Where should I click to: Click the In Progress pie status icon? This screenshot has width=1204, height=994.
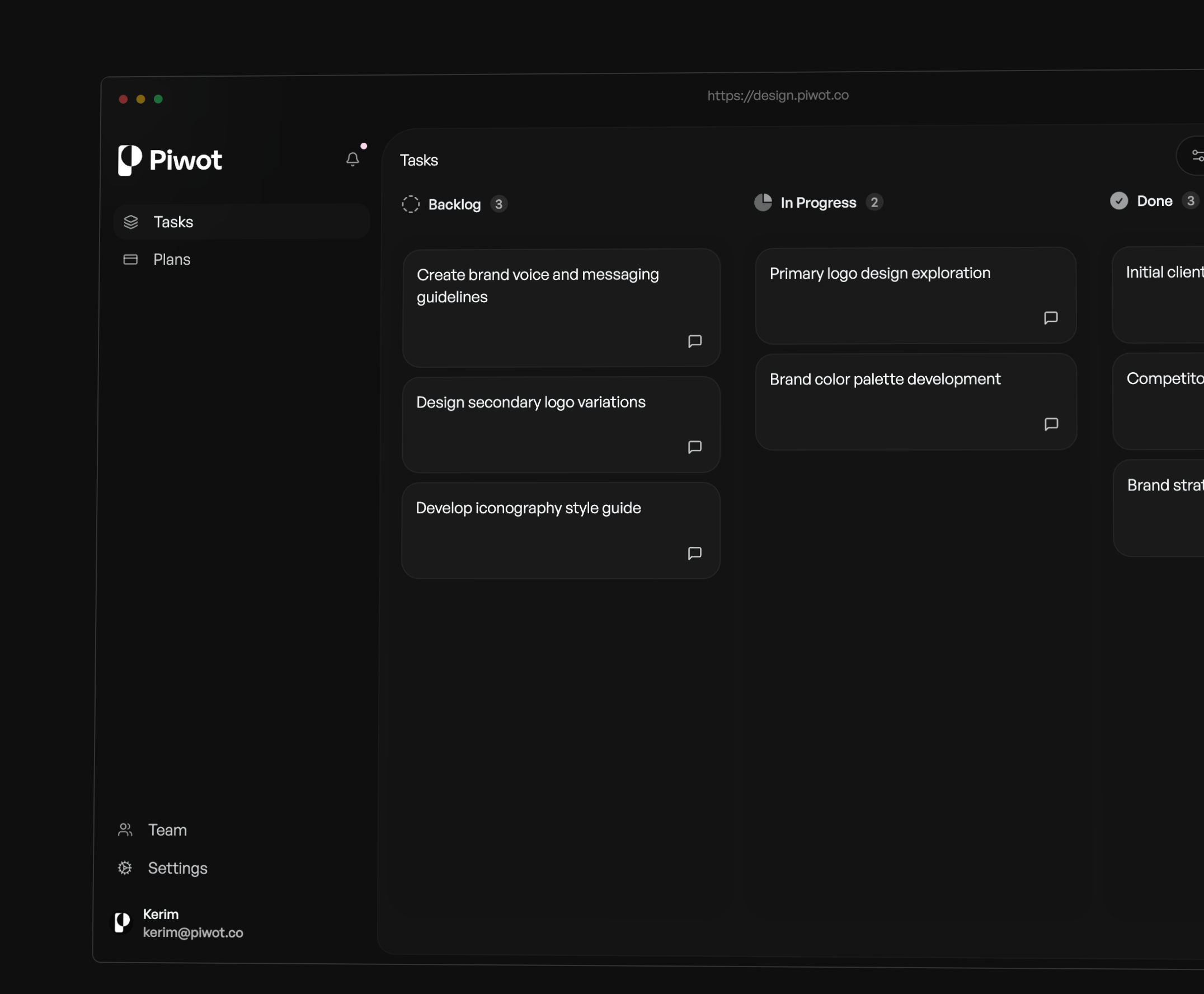coord(763,202)
